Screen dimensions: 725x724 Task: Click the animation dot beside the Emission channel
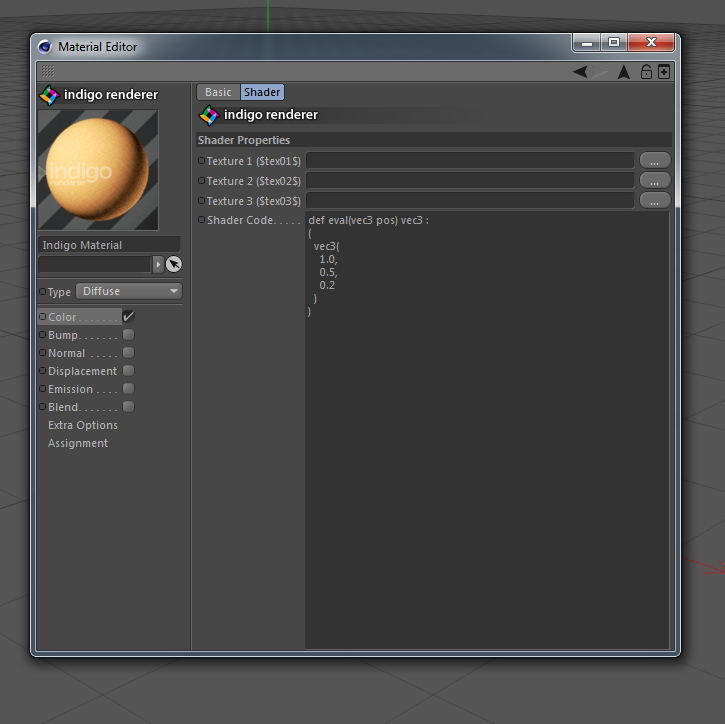coord(43,388)
